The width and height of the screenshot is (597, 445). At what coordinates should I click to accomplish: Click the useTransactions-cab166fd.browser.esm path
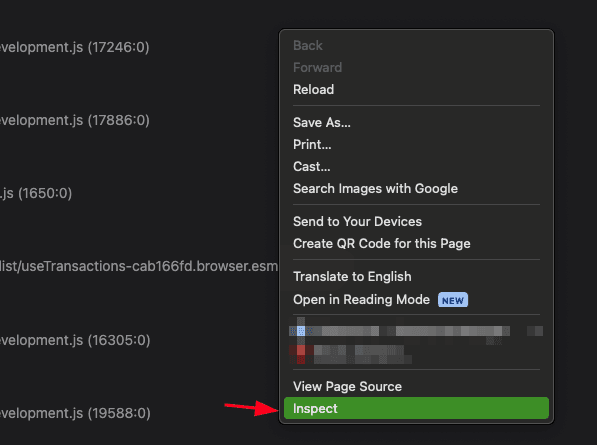pyautogui.click(x=139, y=266)
